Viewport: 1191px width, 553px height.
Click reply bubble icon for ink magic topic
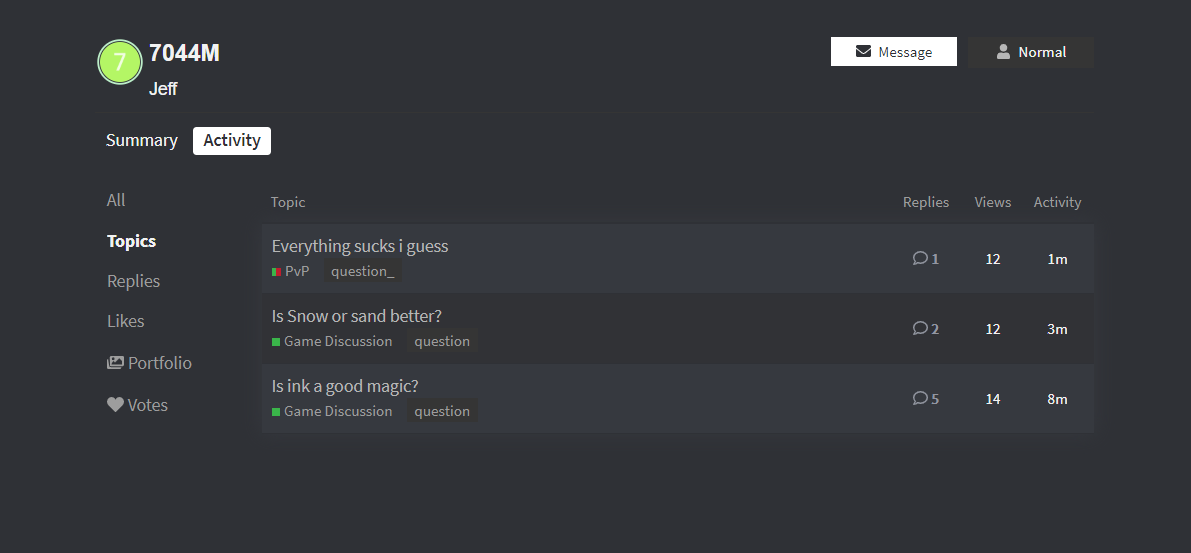(x=920, y=398)
